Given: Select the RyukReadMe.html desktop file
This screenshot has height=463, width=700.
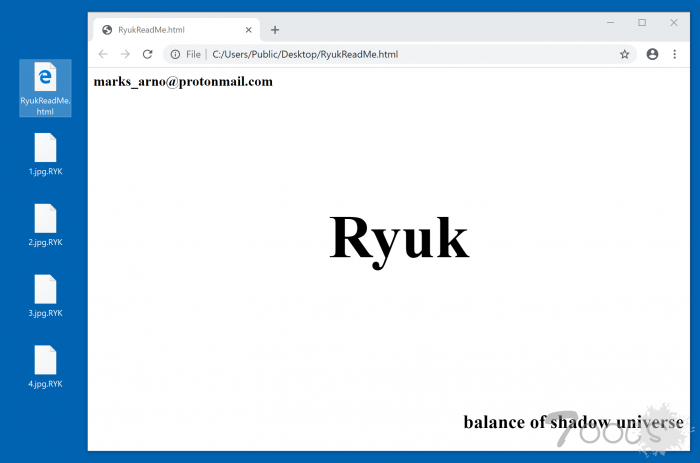Looking at the screenshot, I should (x=45, y=88).
